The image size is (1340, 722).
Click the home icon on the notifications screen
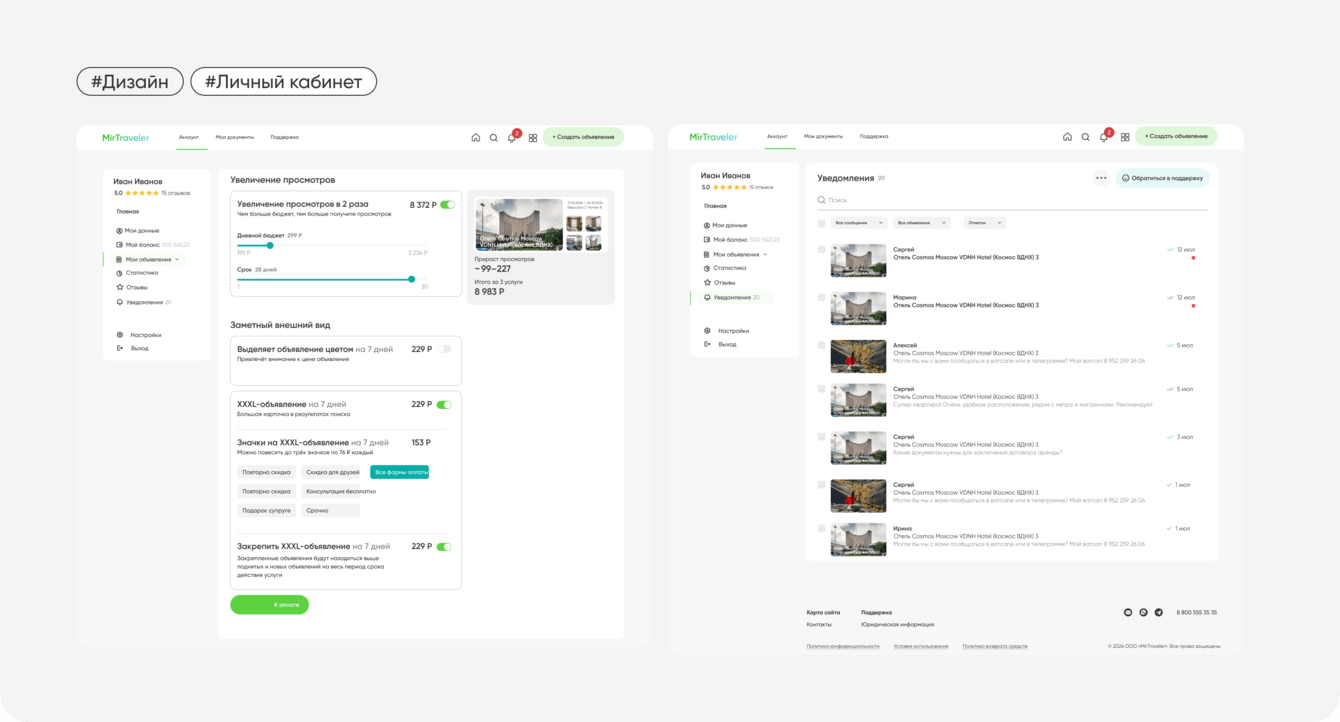[x=1067, y=137]
